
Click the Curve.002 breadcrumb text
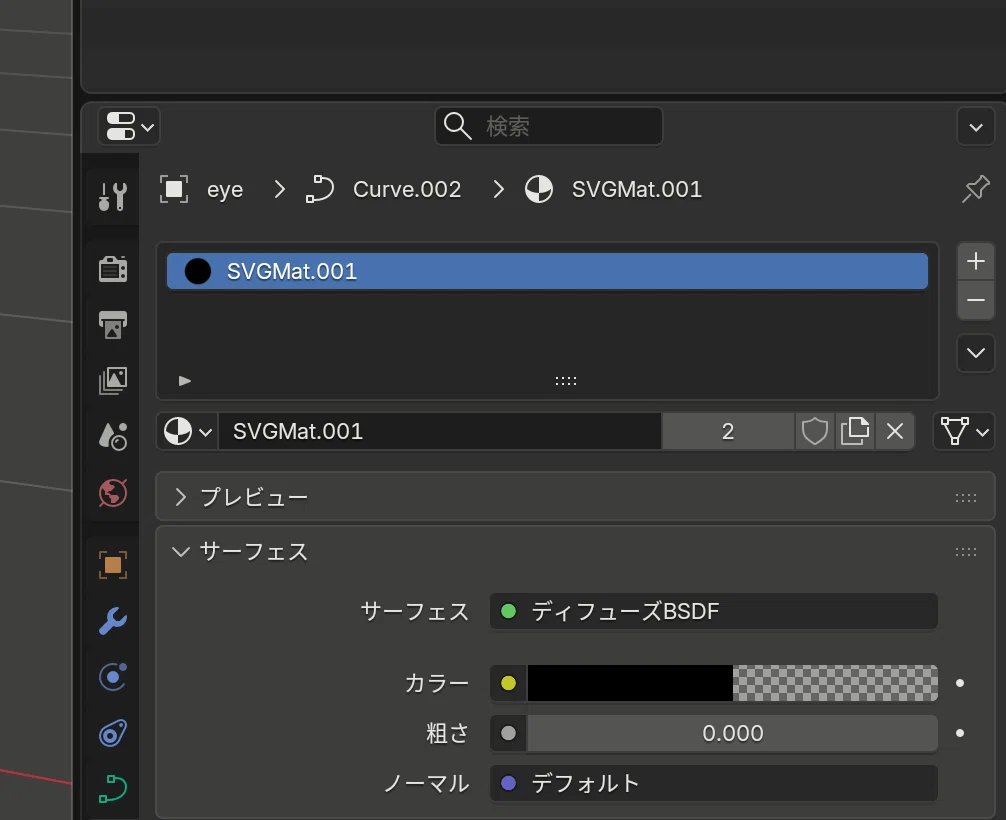pyautogui.click(x=407, y=190)
